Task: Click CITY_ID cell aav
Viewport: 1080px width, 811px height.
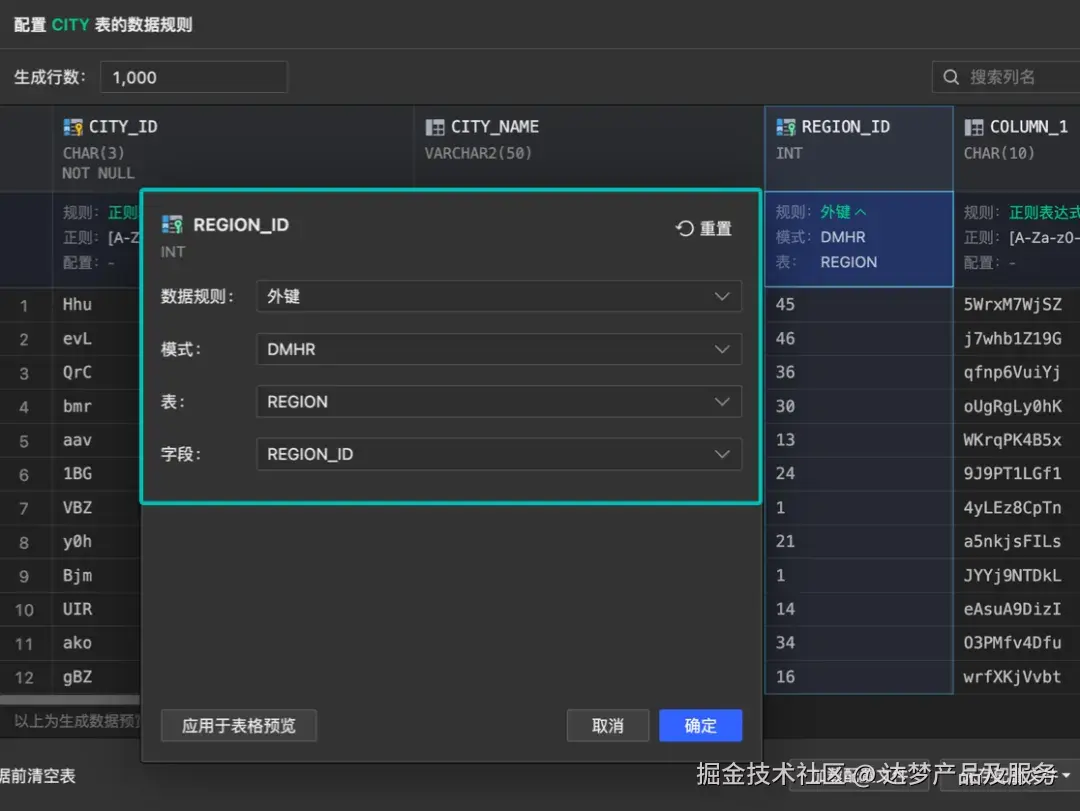Action: tap(96, 440)
